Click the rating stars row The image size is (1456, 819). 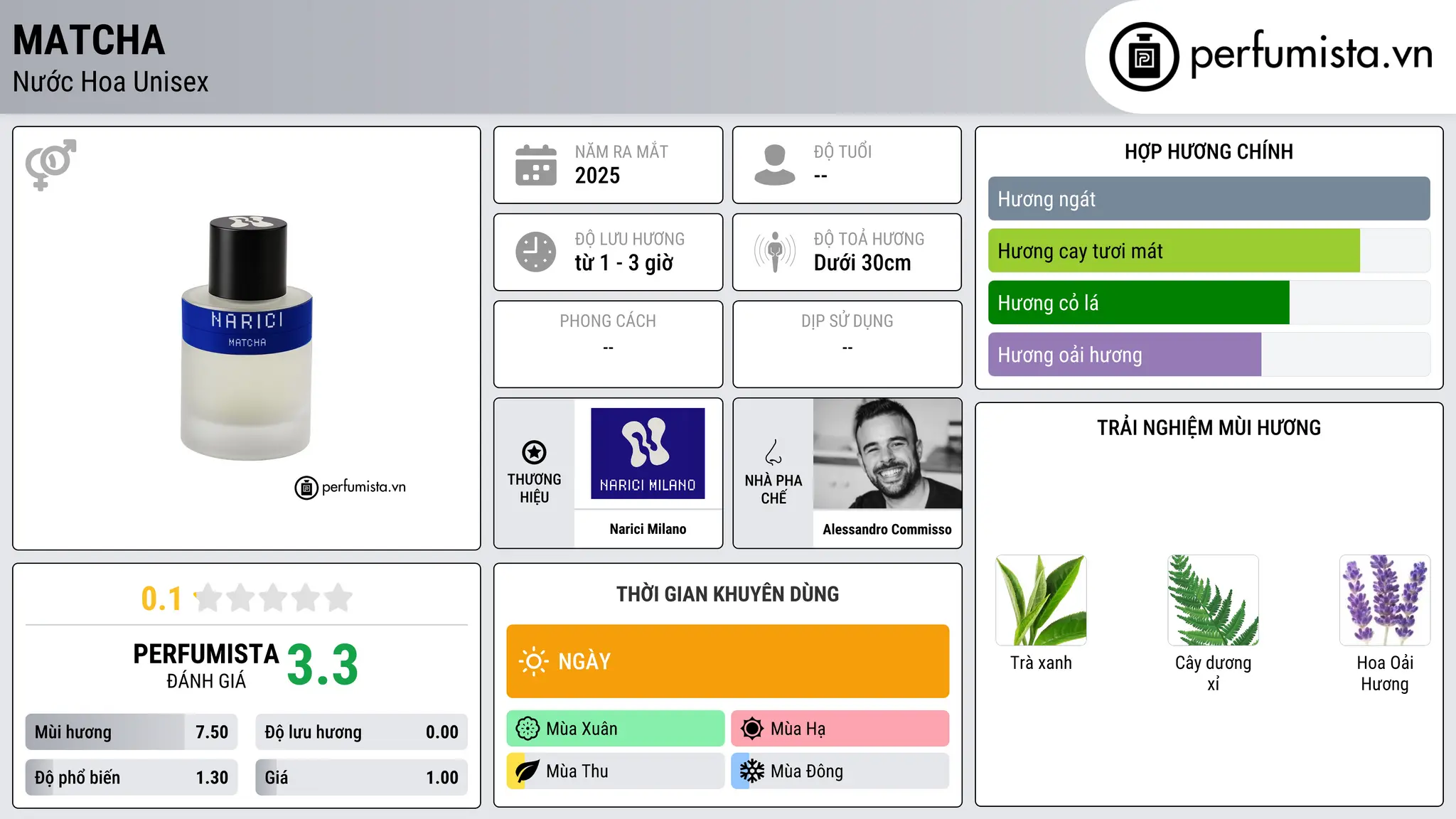coord(274,598)
